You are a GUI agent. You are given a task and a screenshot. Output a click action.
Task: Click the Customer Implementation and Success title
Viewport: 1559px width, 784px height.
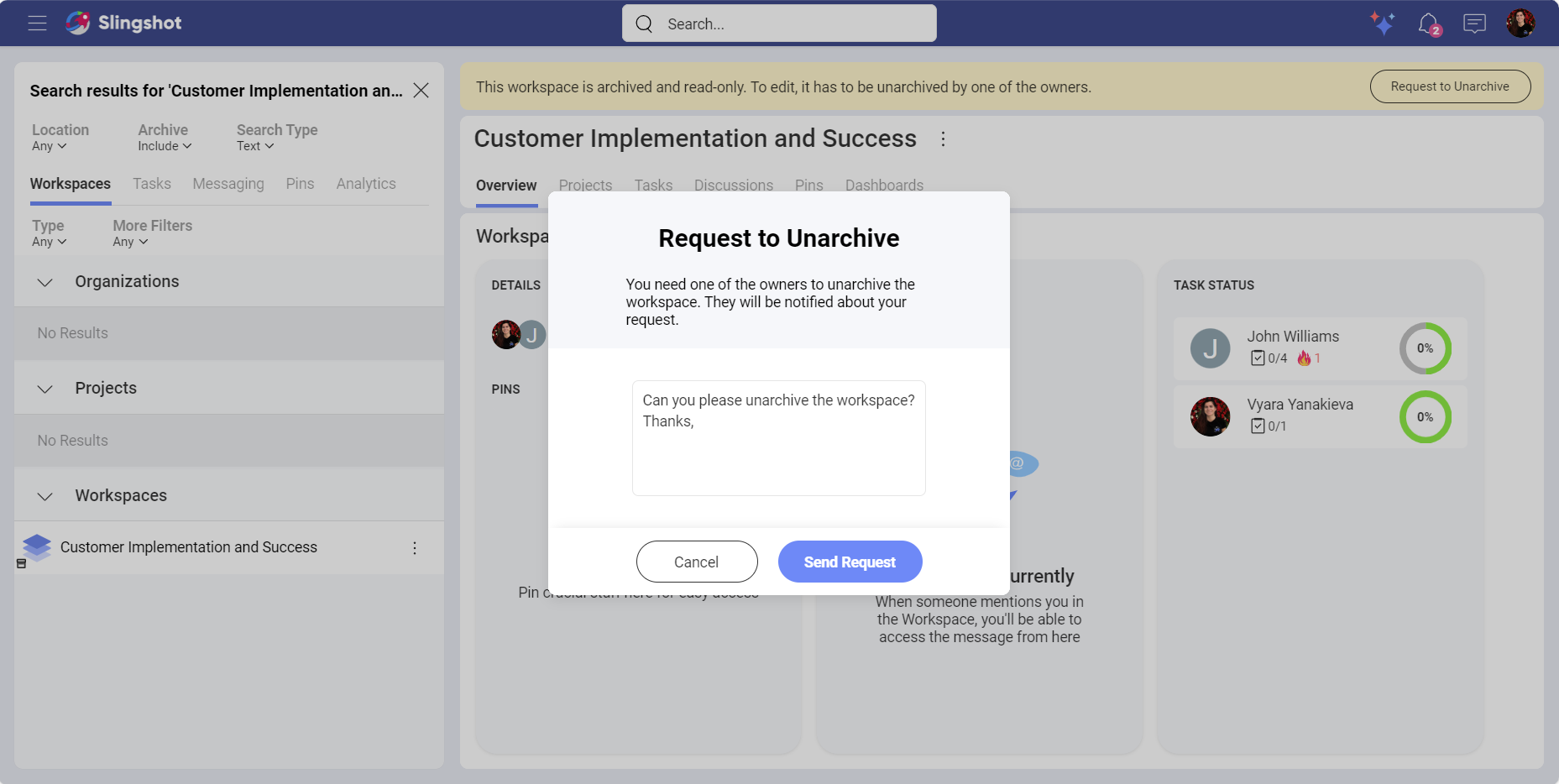pyautogui.click(x=695, y=139)
